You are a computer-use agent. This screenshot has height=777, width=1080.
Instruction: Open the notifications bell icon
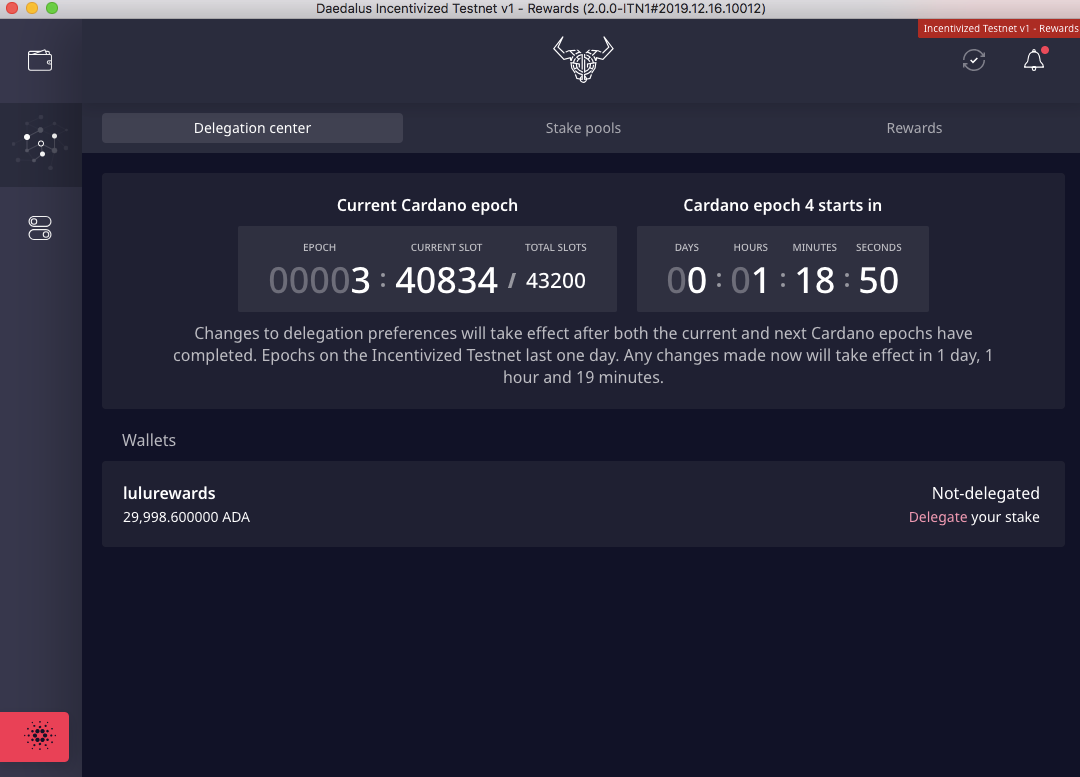click(x=1034, y=59)
